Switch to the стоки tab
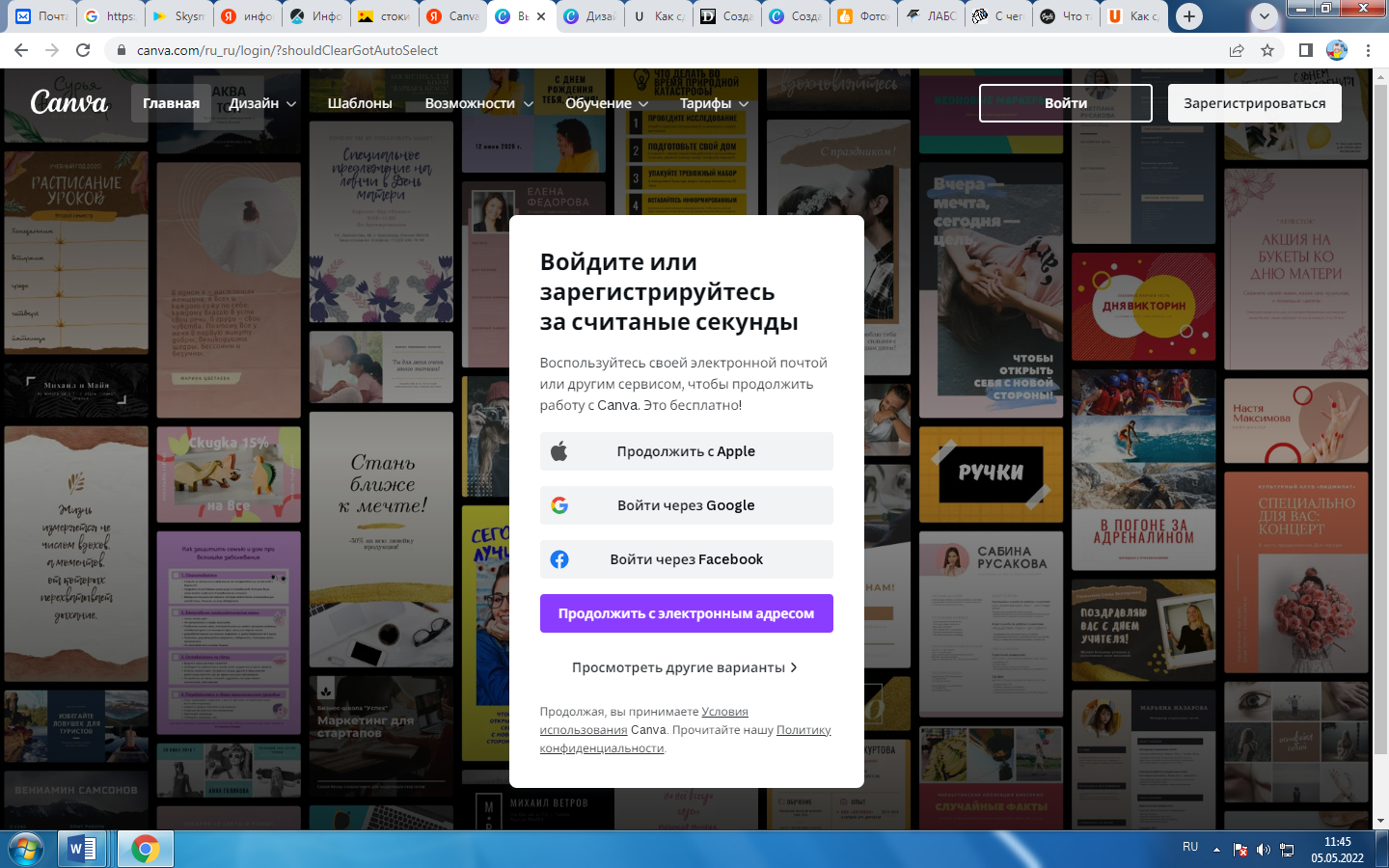 [x=384, y=16]
